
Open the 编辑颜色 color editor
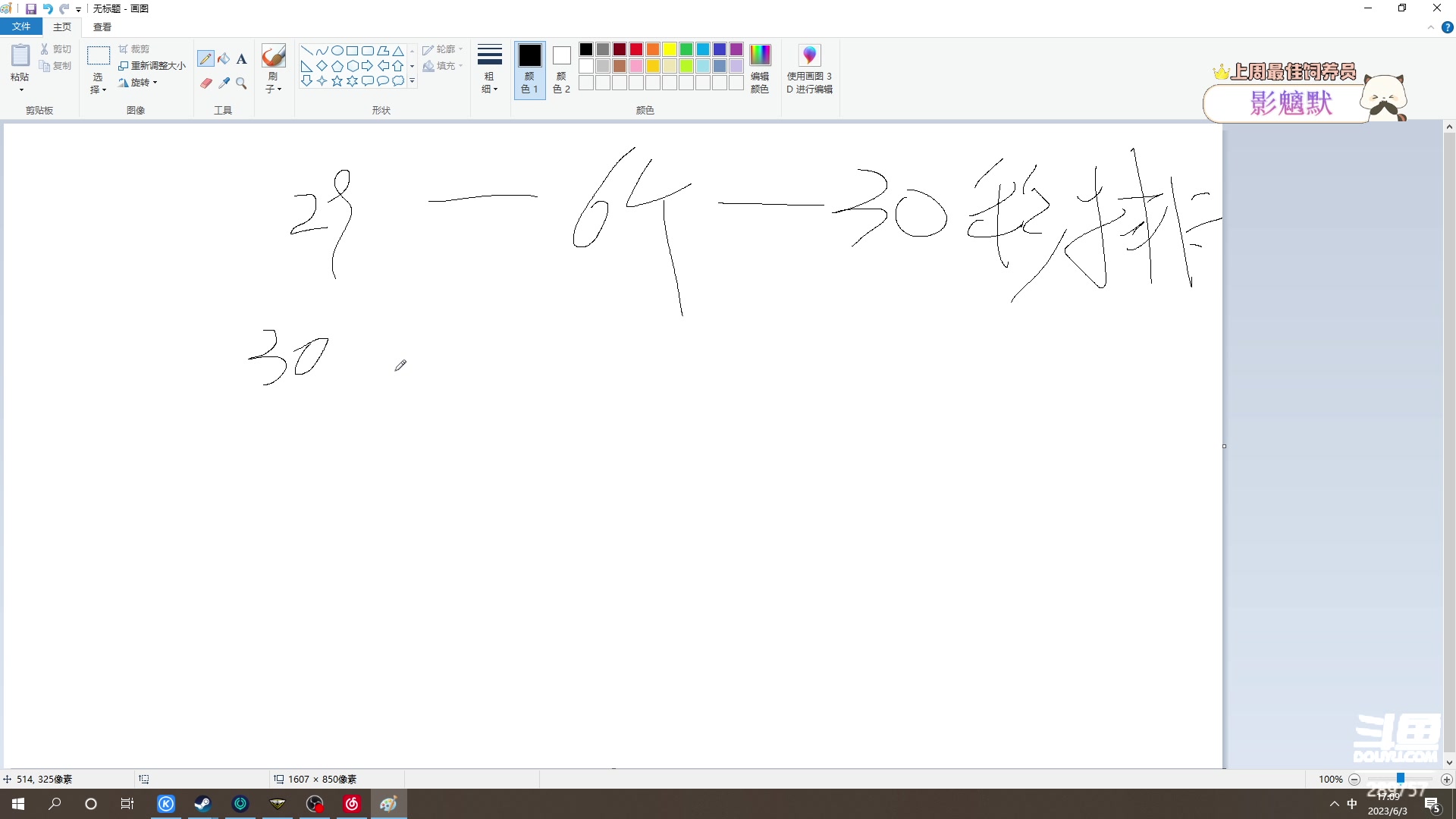point(759,68)
